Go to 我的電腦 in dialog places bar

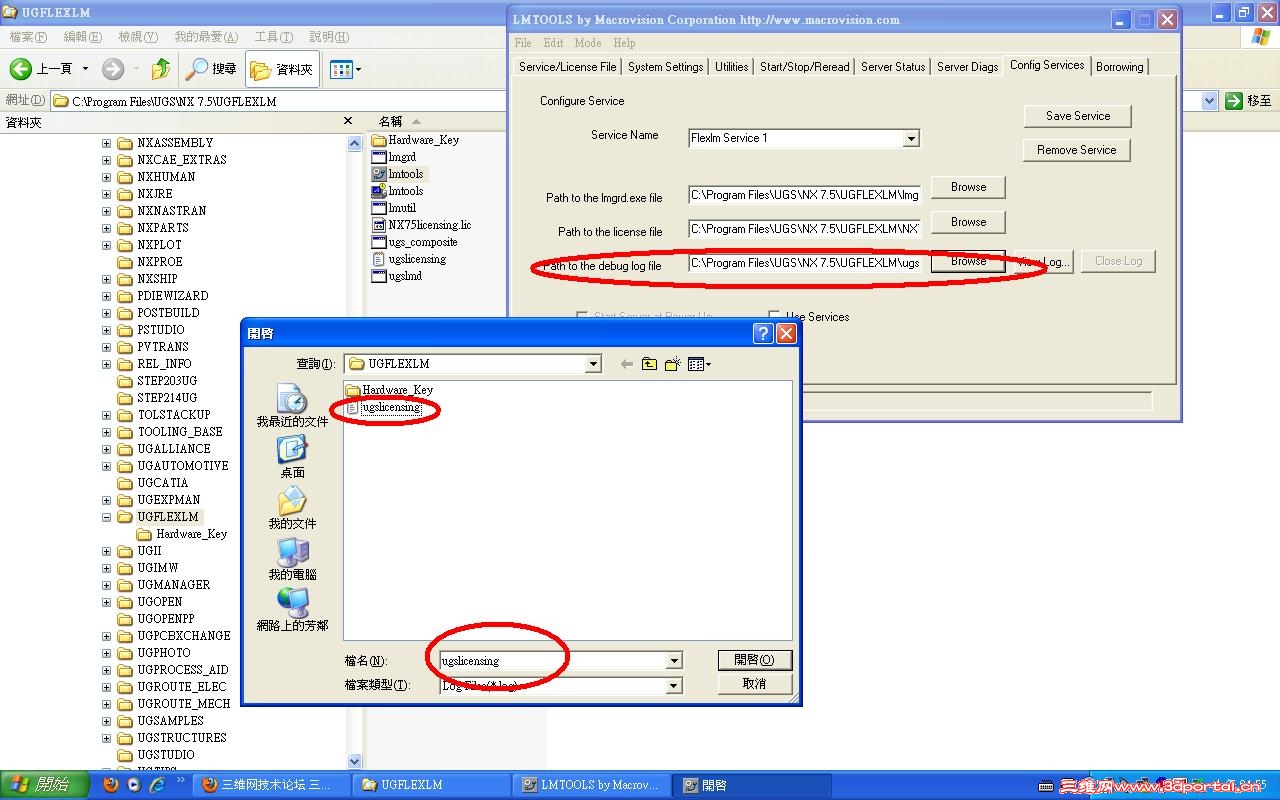click(x=292, y=559)
